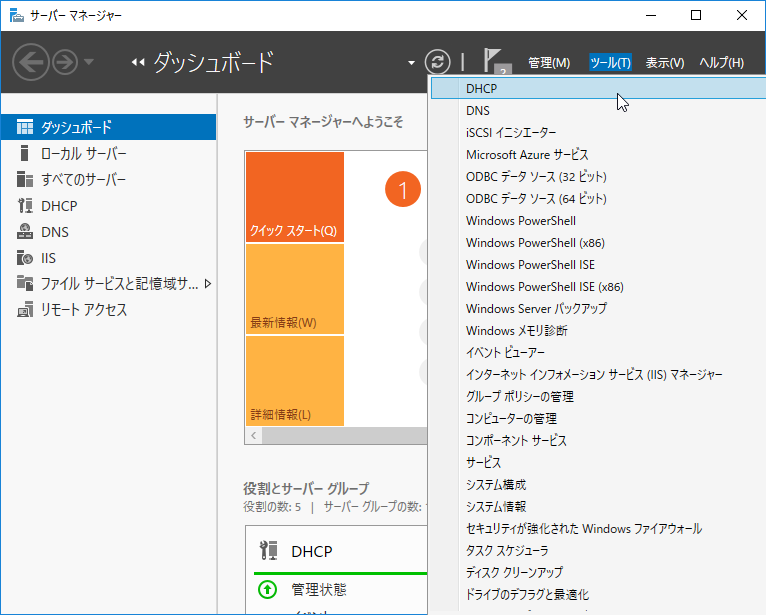The width and height of the screenshot is (766, 615).
Task: Expand the ファイル サービスと記憶域サ... submenu arrow
Action: 208,284
